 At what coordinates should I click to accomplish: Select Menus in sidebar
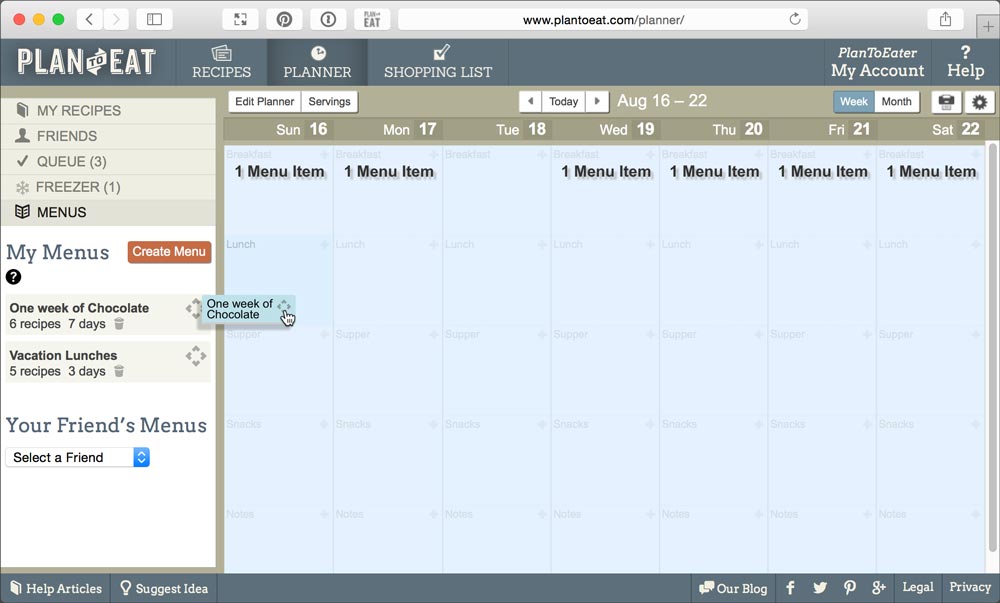pos(108,212)
